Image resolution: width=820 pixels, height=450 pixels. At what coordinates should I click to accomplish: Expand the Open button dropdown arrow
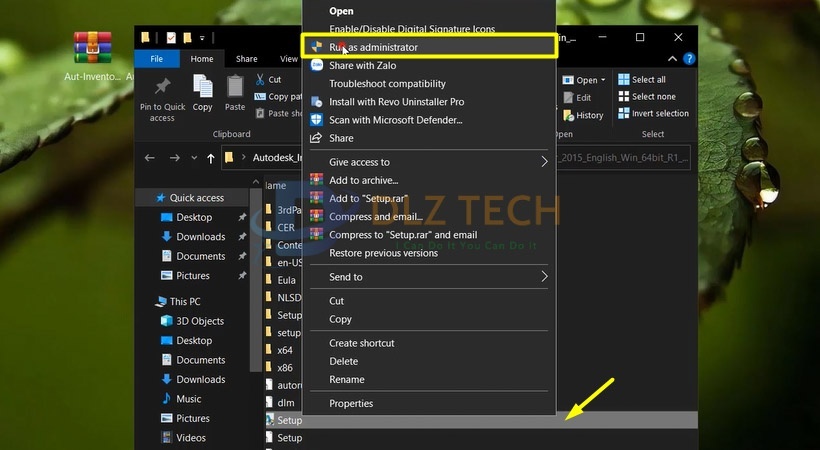click(x=603, y=80)
